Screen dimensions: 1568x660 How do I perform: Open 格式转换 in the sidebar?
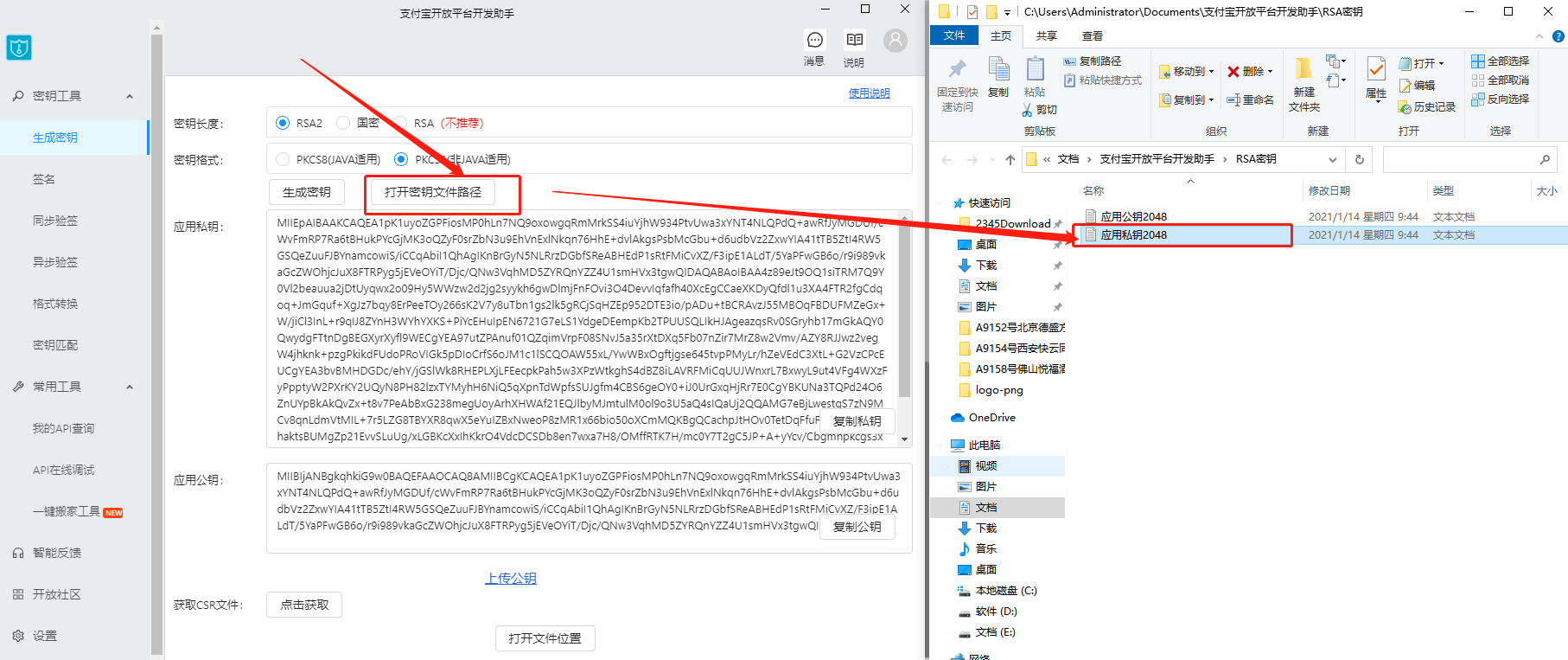(55, 304)
